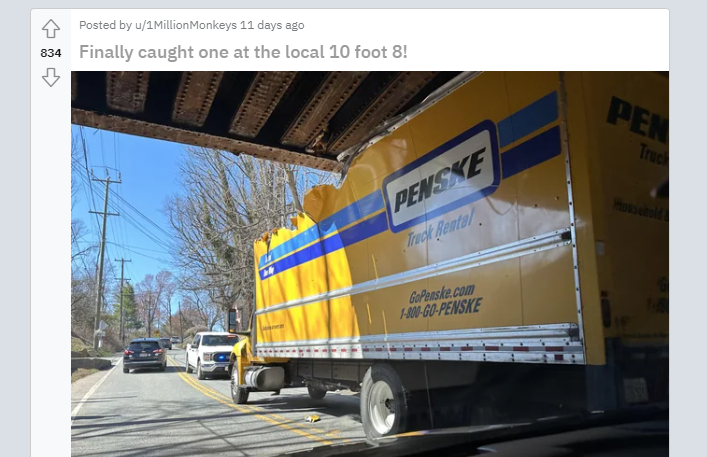The height and width of the screenshot is (457, 707).
Task: Downvote the post with the arrow
Action: (51, 77)
